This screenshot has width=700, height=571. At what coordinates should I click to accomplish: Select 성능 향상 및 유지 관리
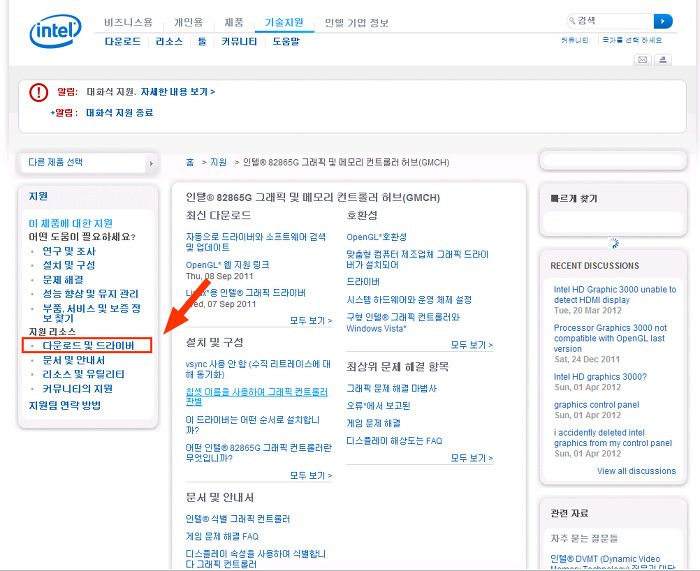point(91,294)
